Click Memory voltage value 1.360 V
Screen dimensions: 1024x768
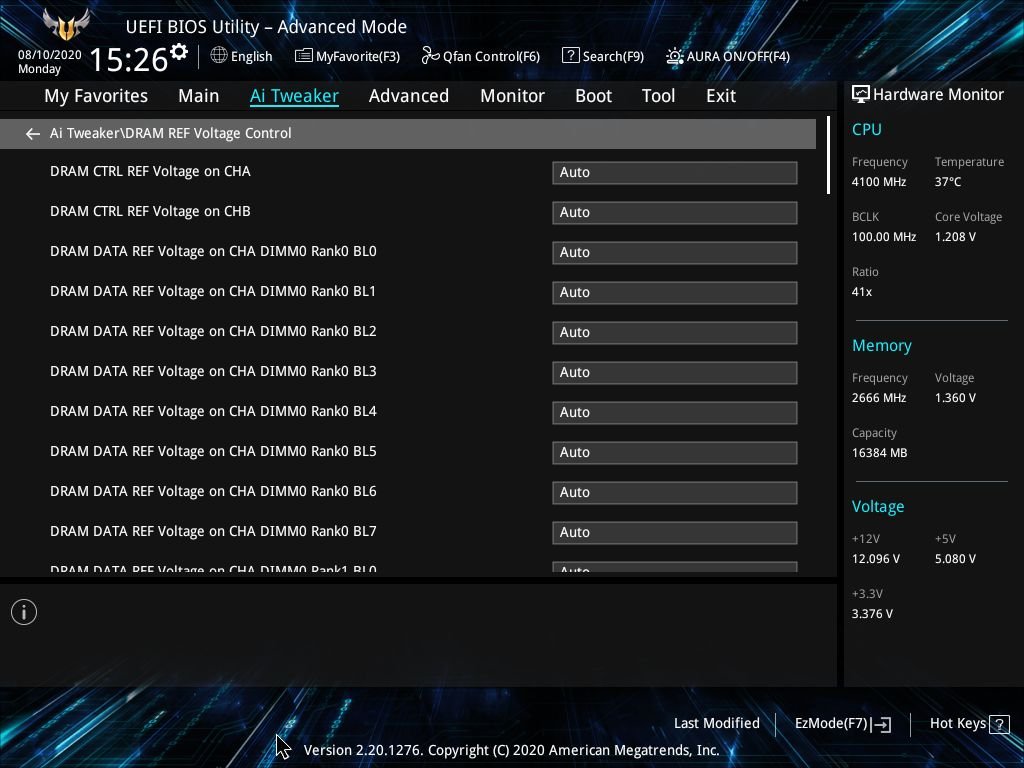(955, 398)
